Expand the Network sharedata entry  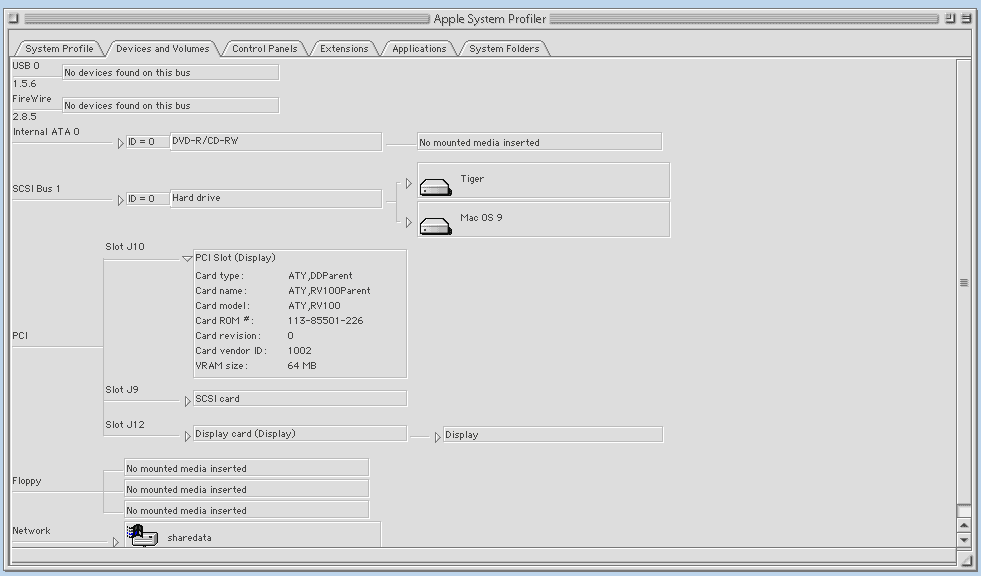116,542
